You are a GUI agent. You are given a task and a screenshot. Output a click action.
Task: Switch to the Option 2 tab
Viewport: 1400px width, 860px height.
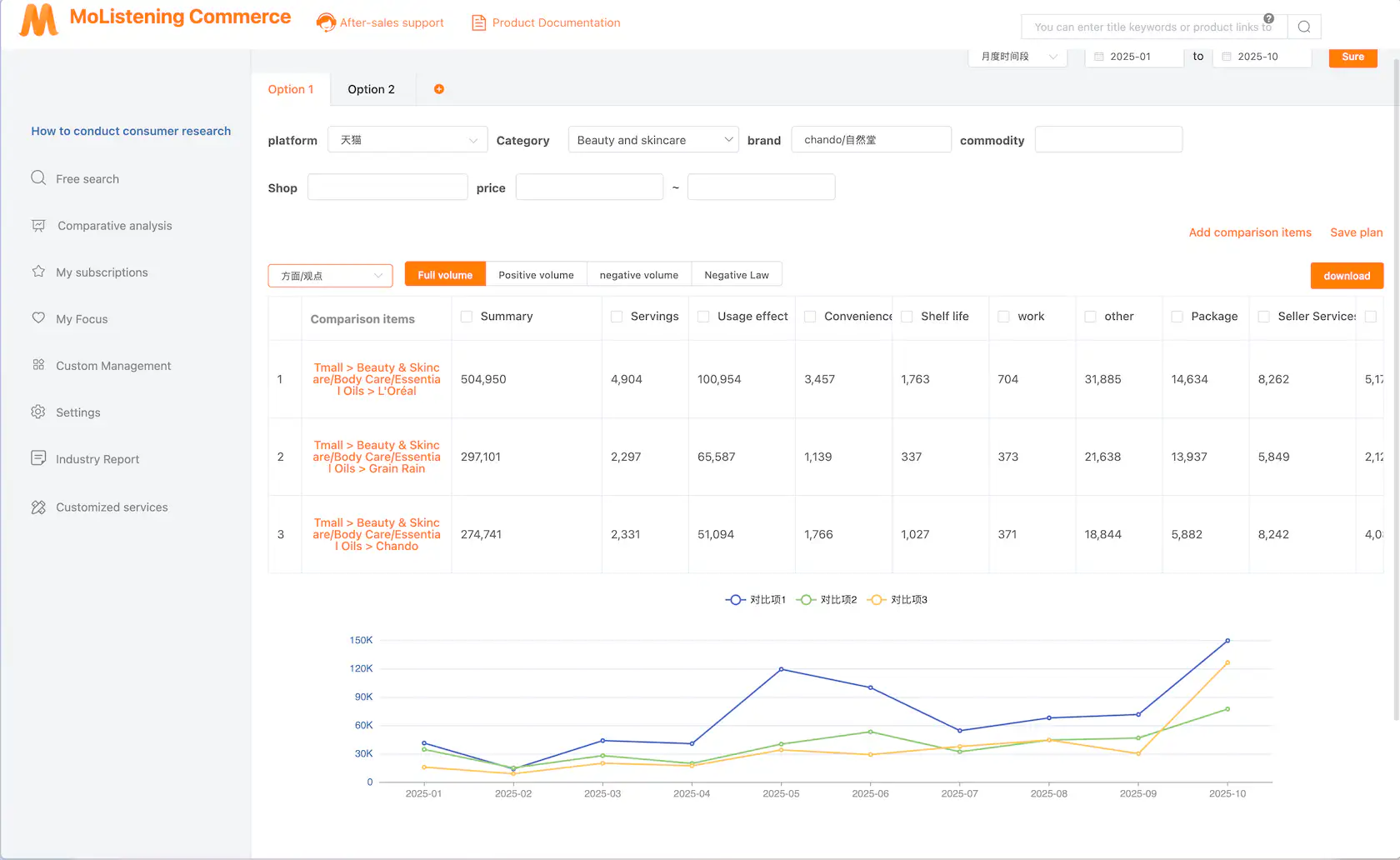click(x=372, y=88)
